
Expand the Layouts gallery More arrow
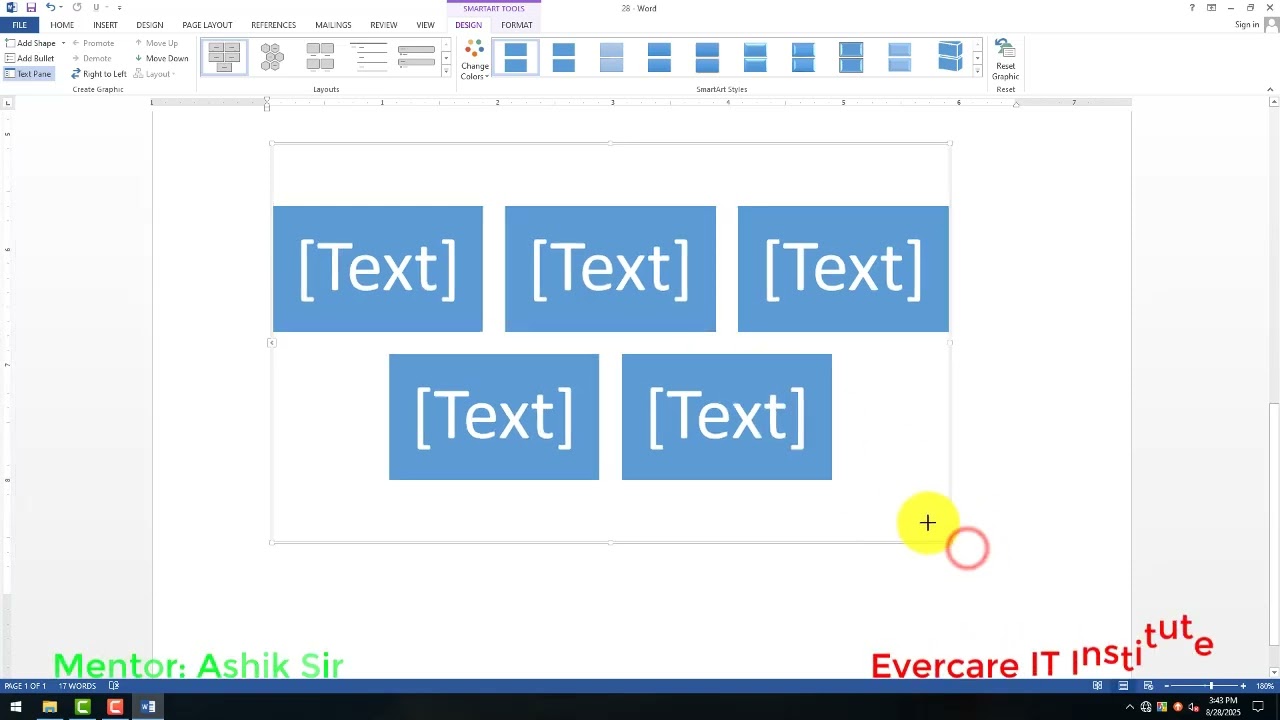446,72
